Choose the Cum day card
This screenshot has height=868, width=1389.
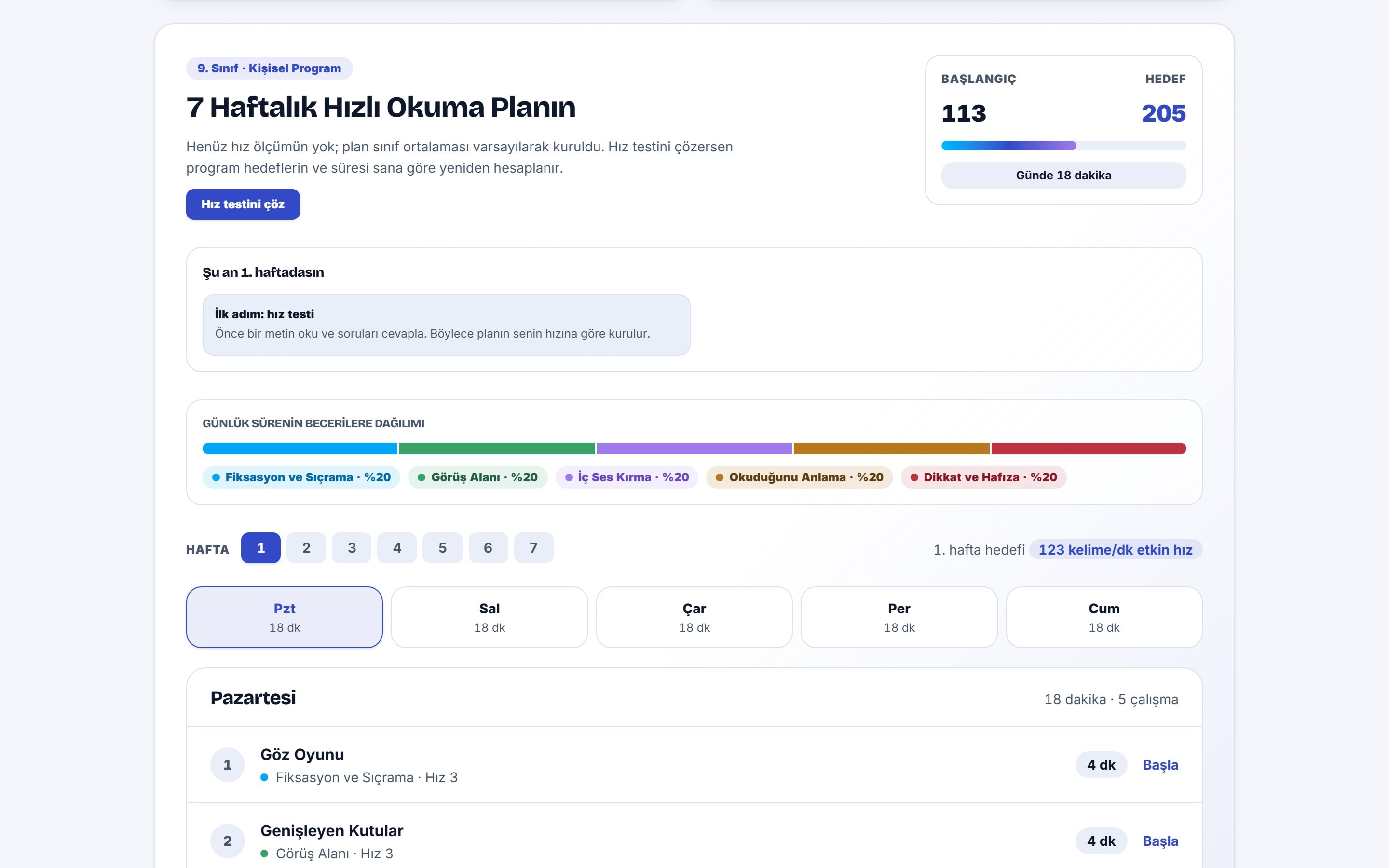tap(1104, 617)
